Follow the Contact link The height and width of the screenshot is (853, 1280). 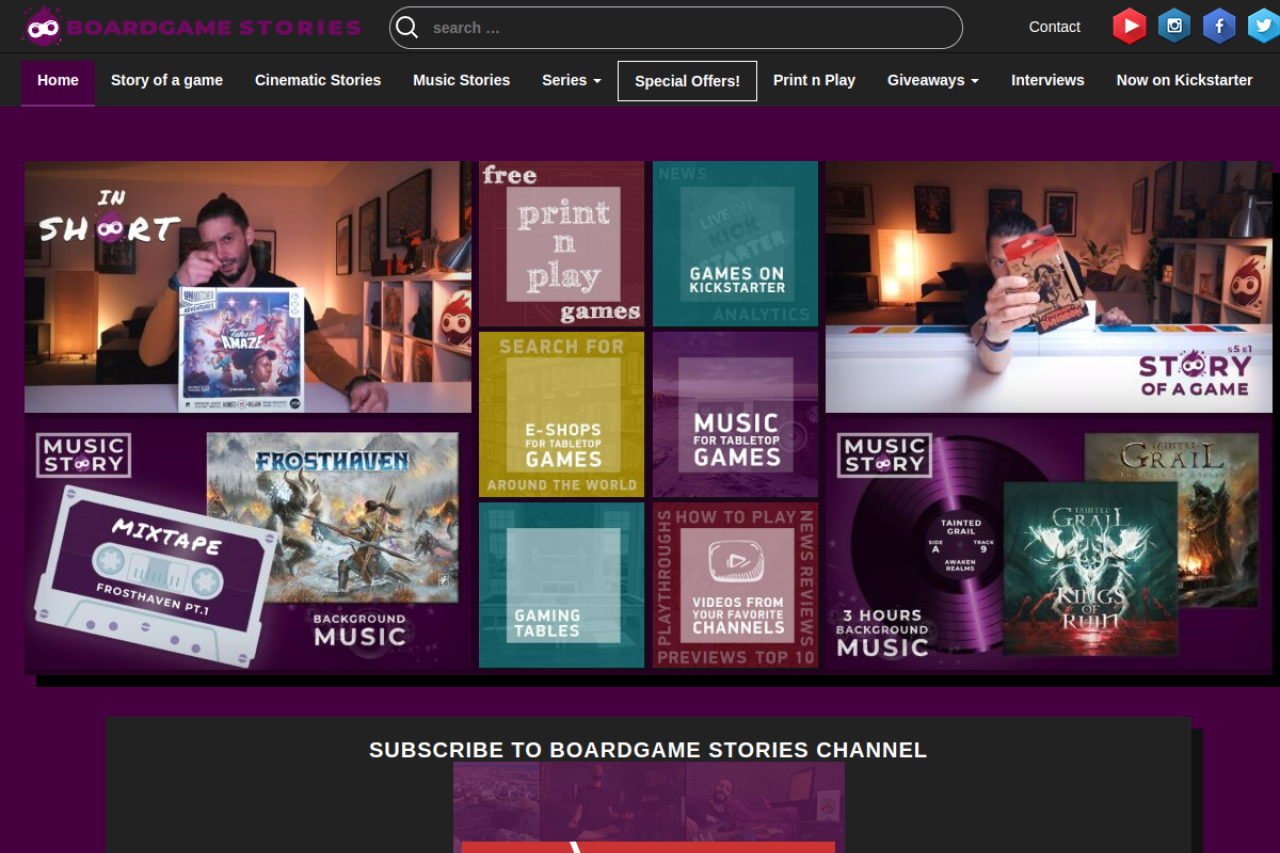[1054, 27]
